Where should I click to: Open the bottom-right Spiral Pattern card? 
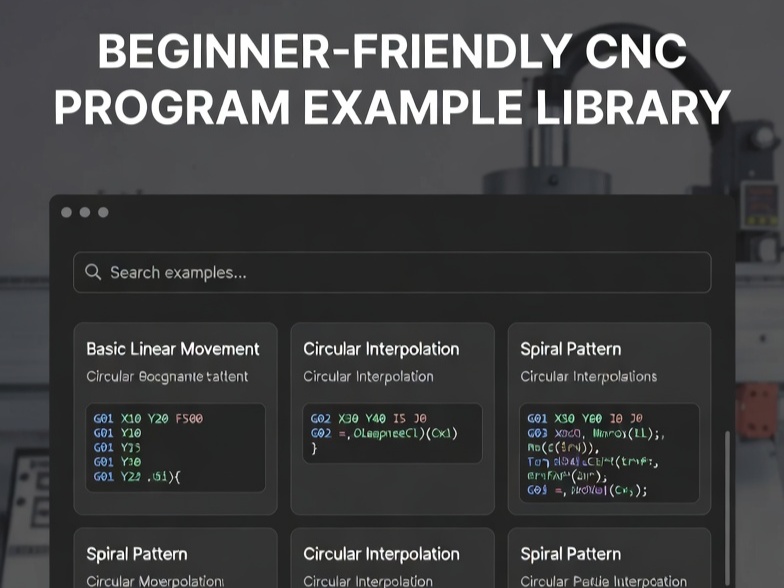[x=610, y=558]
